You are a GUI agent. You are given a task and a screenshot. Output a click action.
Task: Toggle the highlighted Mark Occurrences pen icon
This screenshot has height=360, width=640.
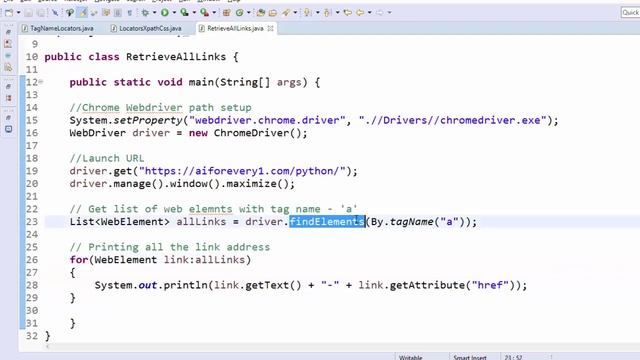click(83, 13)
